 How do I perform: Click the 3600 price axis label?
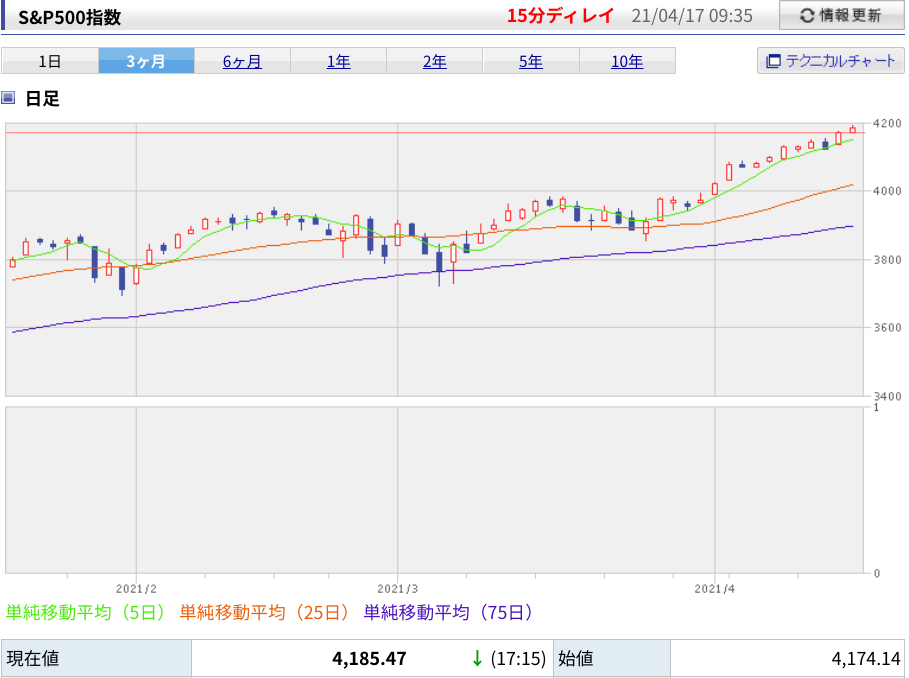point(888,327)
